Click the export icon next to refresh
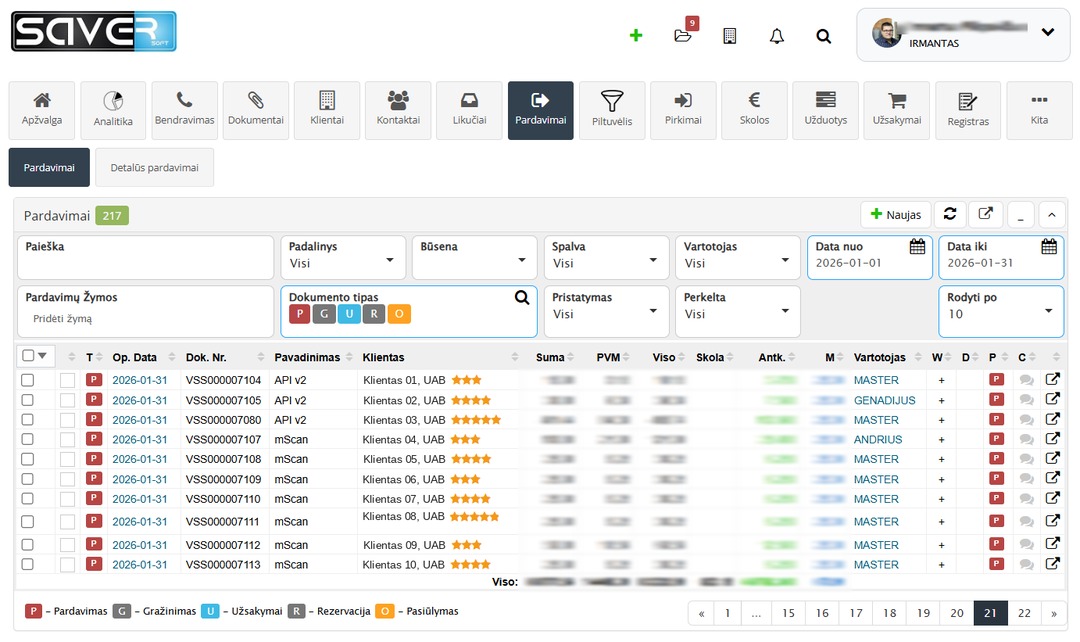Viewport: 1080px width, 642px height. tap(986, 214)
